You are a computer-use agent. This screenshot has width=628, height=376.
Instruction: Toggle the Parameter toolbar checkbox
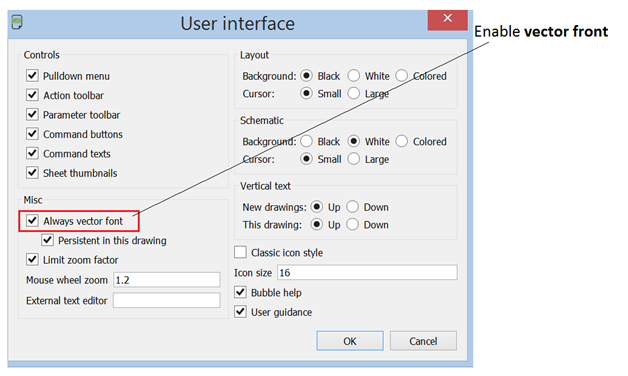[x=32, y=114]
